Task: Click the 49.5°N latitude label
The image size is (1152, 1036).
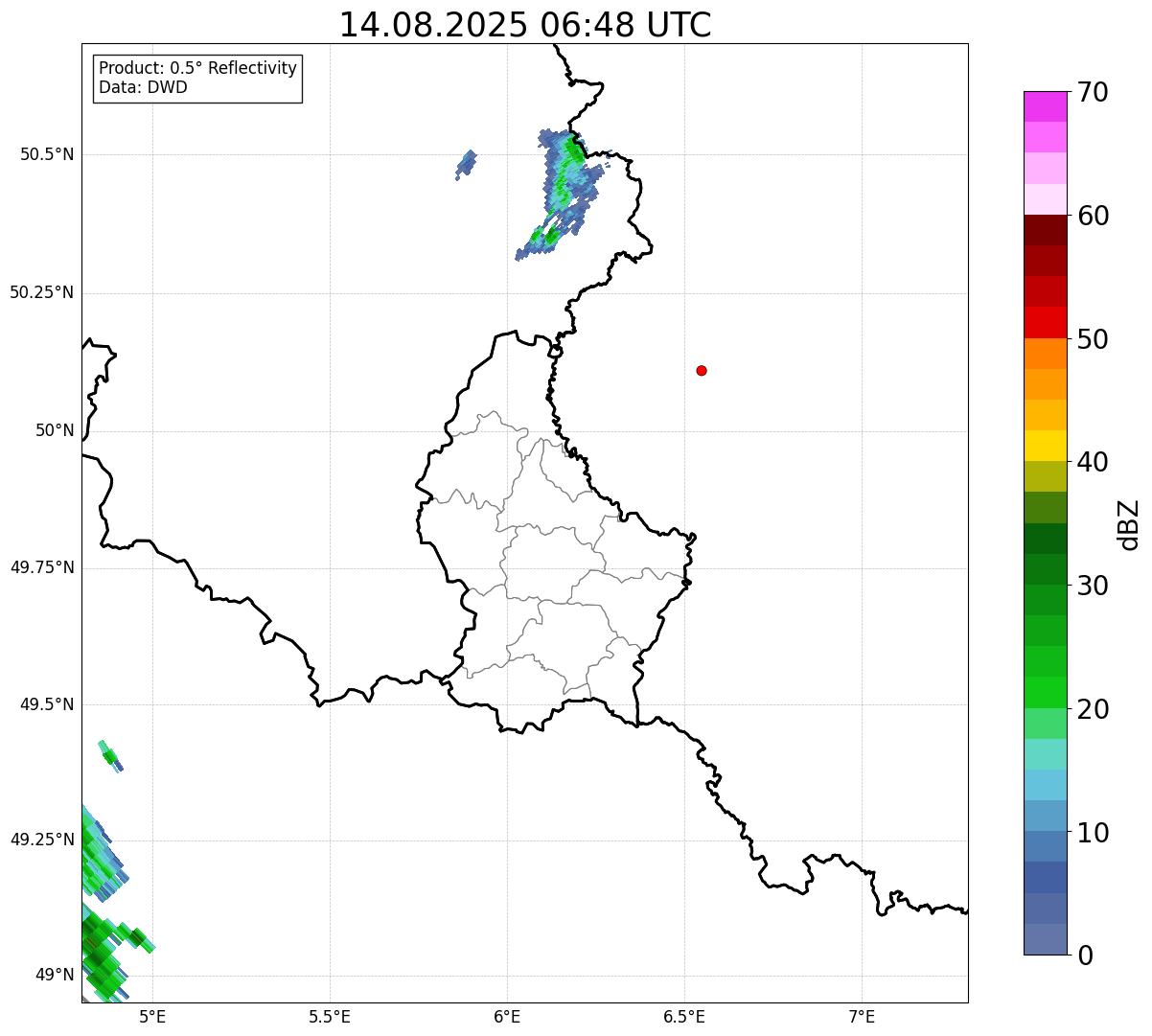Action: tap(47, 704)
